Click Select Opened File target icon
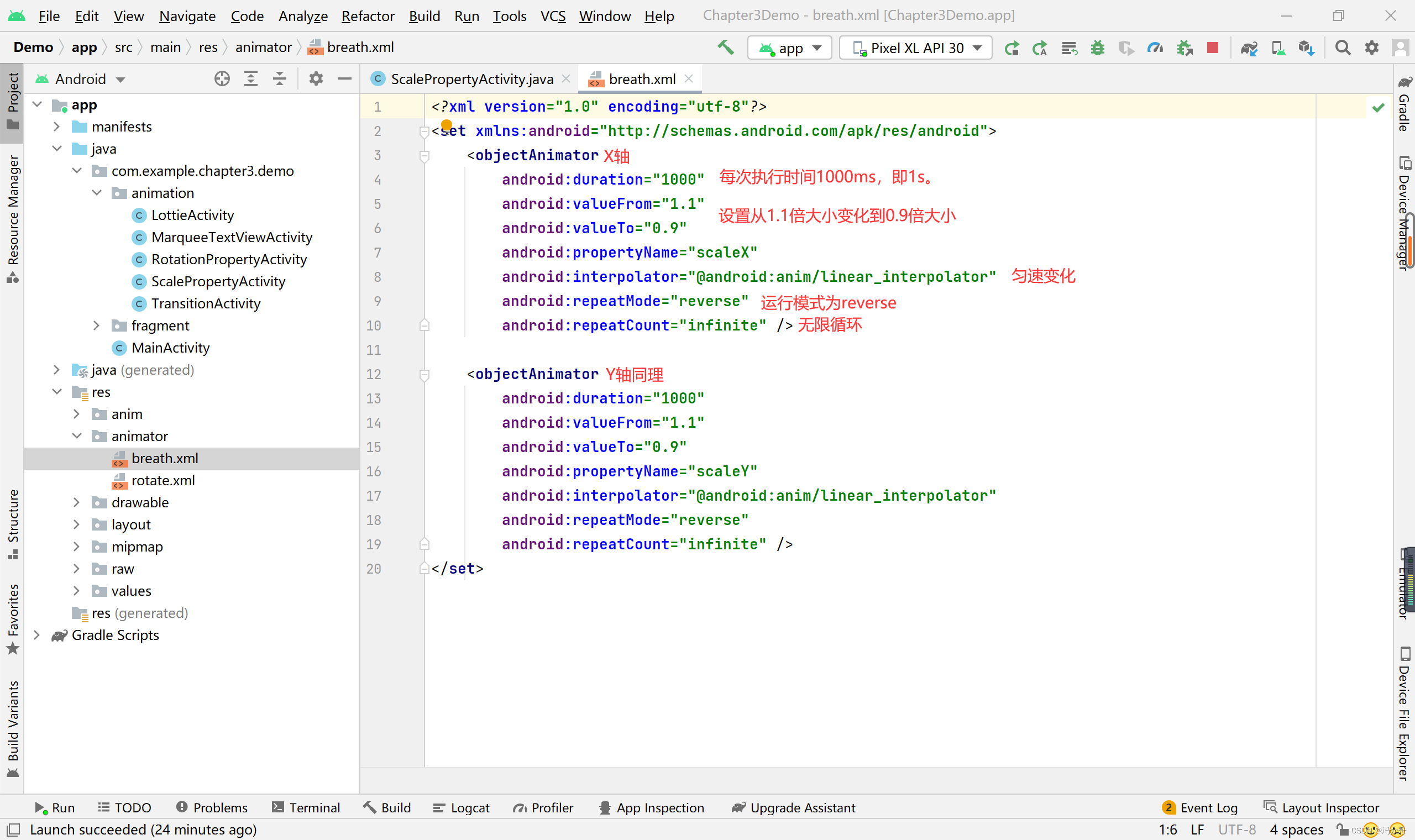Image resolution: width=1415 pixels, height=840 pixels. [222, 78]
